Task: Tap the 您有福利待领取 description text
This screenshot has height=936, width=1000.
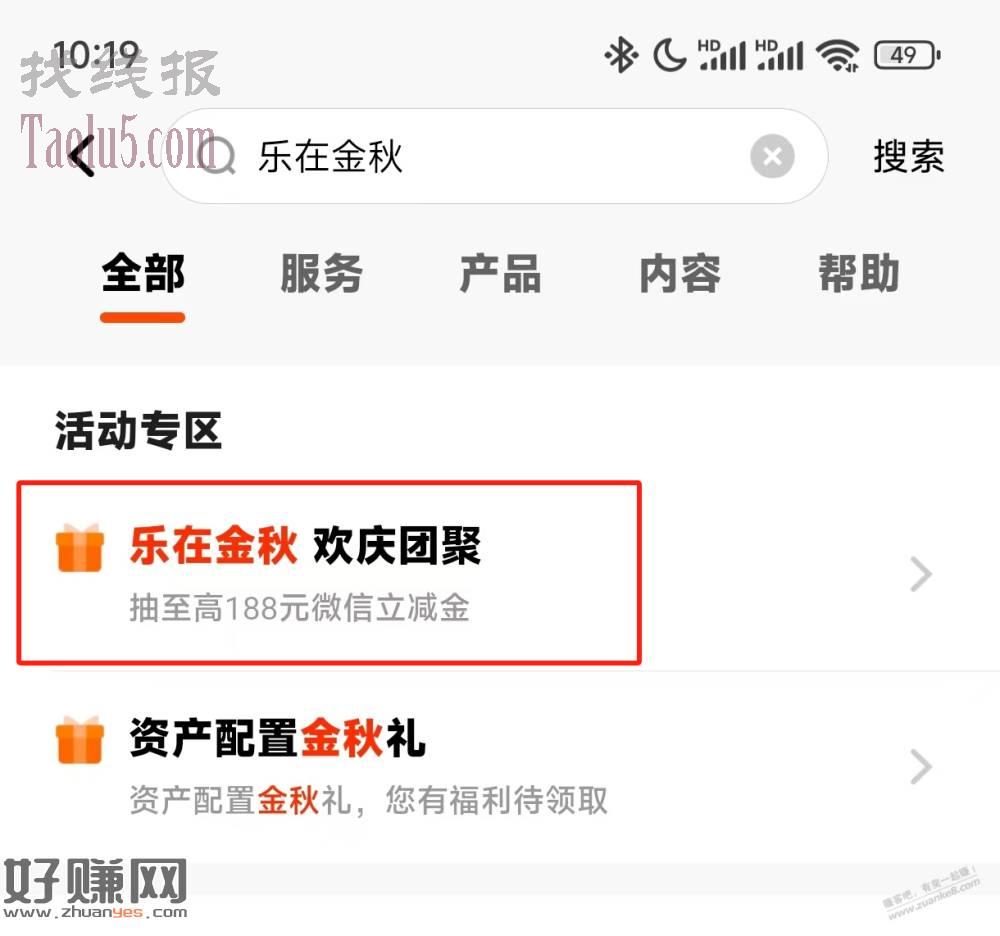Action: (x=496, y=800)
